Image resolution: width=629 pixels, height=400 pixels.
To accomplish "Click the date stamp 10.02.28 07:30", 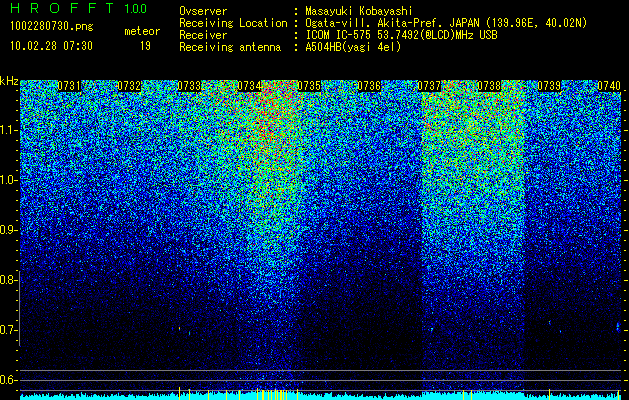I will coord(51,46).
